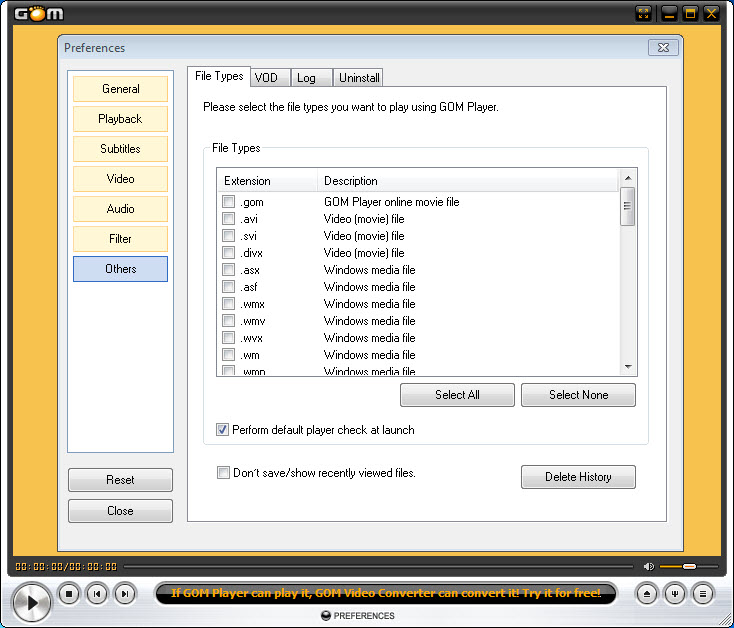Open the Filter preferences section
This screenshot has height=628, width=734.
pos(120,239)
